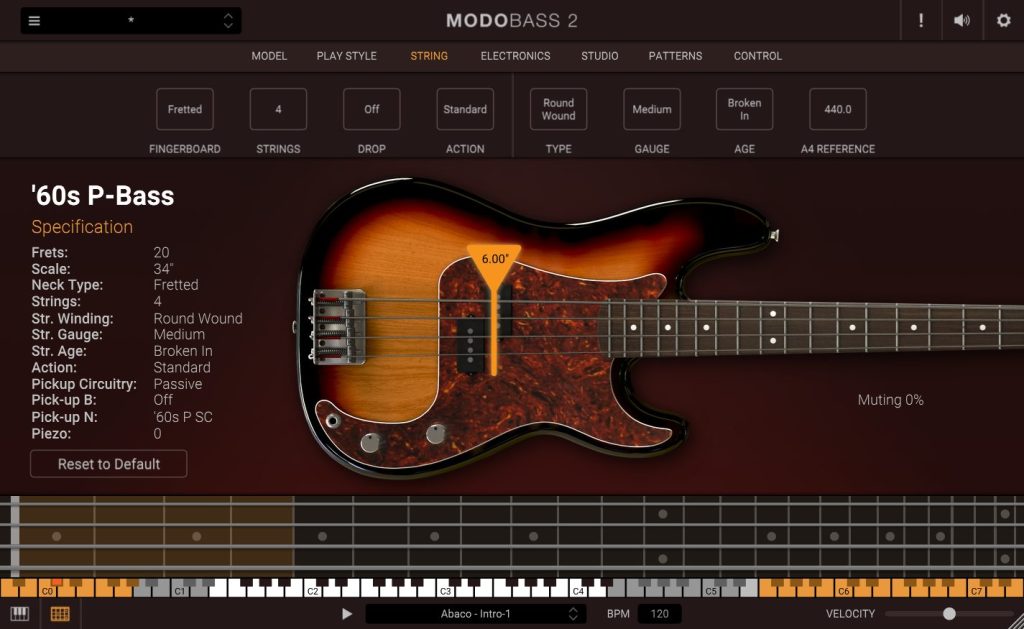Open the CONTROL tab

[758, 56]
